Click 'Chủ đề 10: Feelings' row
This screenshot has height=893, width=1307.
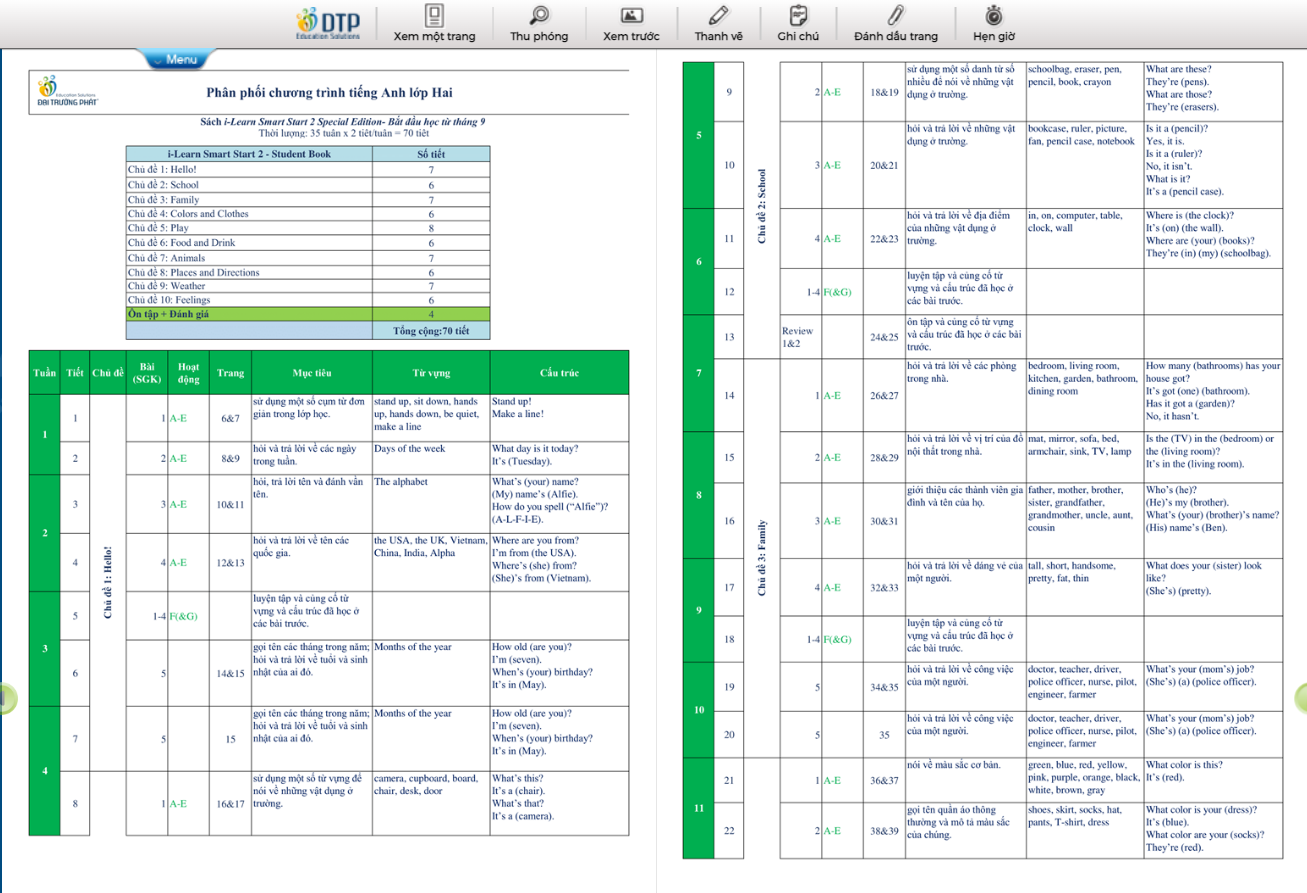pos(308,300)
